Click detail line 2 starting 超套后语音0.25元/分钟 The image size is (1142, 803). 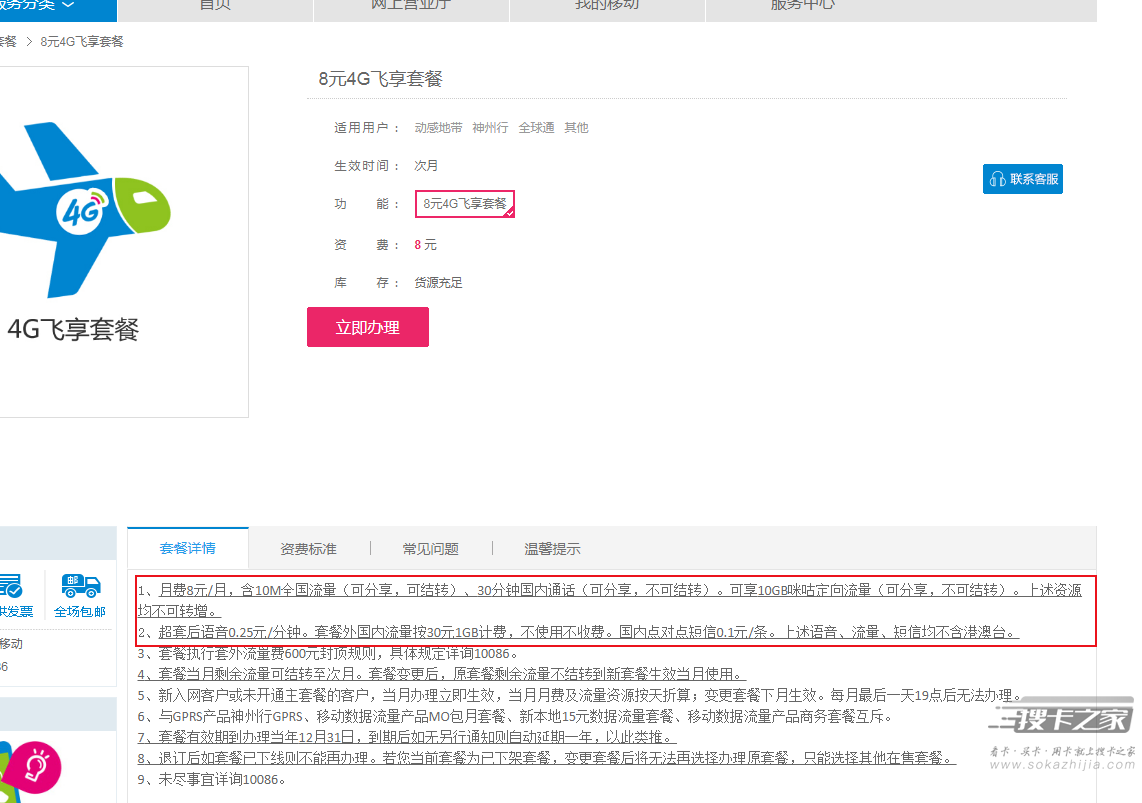click(578, 632)
